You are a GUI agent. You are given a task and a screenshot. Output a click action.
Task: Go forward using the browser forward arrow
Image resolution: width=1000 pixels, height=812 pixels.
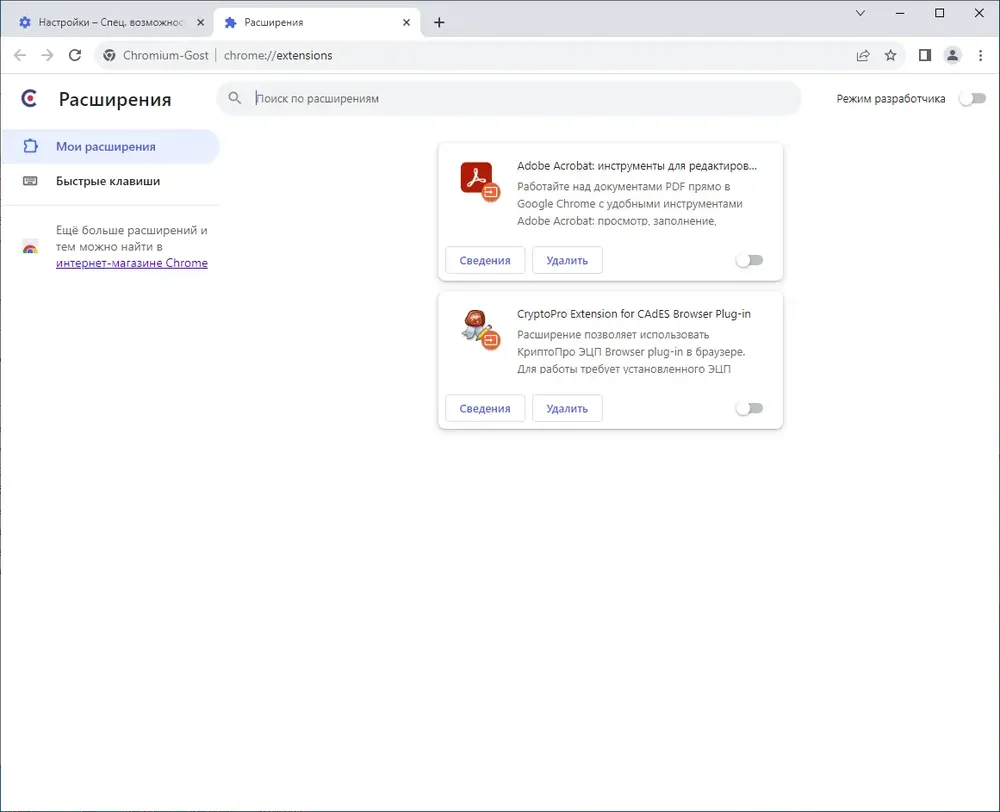click(x=47, y=55)
